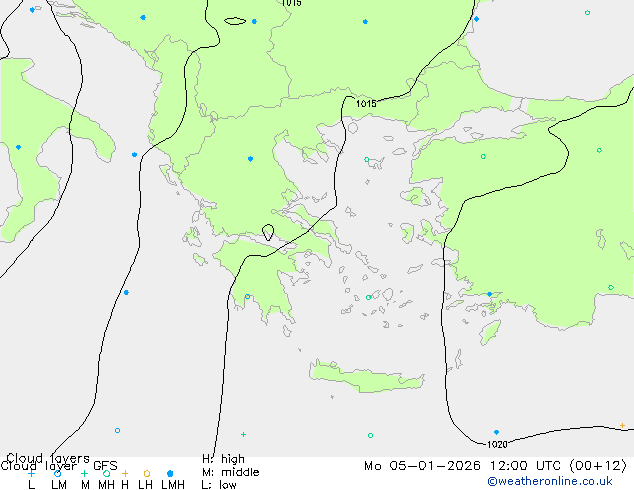The image size is (634, 490).
Task: Click the 'L: low' legend text
Action: 219,485
